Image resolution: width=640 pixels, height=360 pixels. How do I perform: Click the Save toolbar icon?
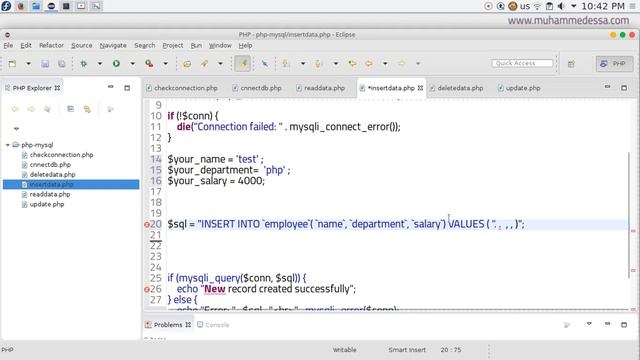(45, 64)
